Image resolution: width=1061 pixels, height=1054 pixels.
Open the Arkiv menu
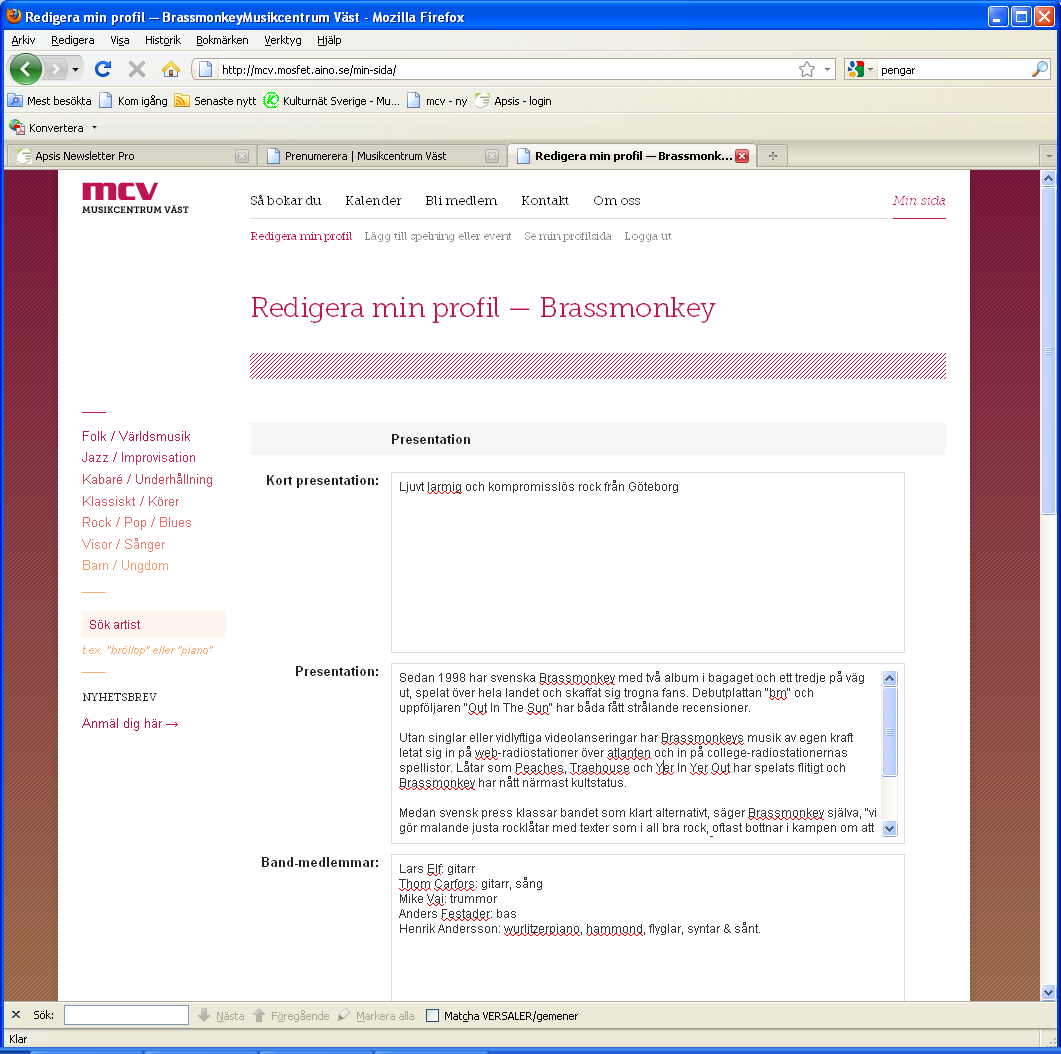tap(23, 40)
